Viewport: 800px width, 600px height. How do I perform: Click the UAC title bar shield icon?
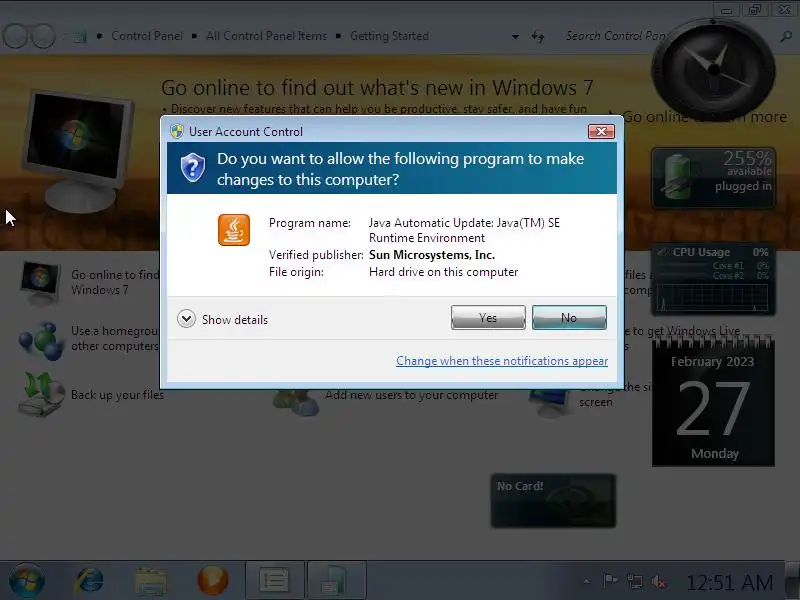click(x=177, y=131)
